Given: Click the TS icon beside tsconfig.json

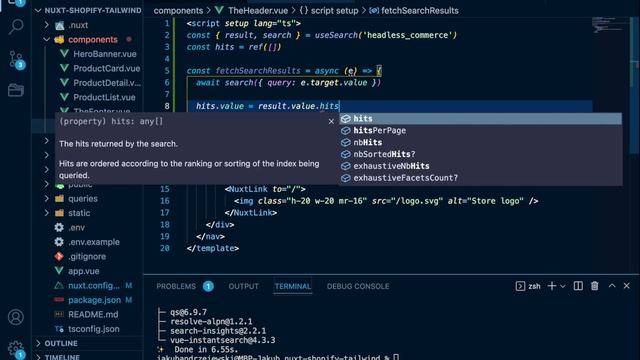Looking at the screenshot, I should [59, 329].
